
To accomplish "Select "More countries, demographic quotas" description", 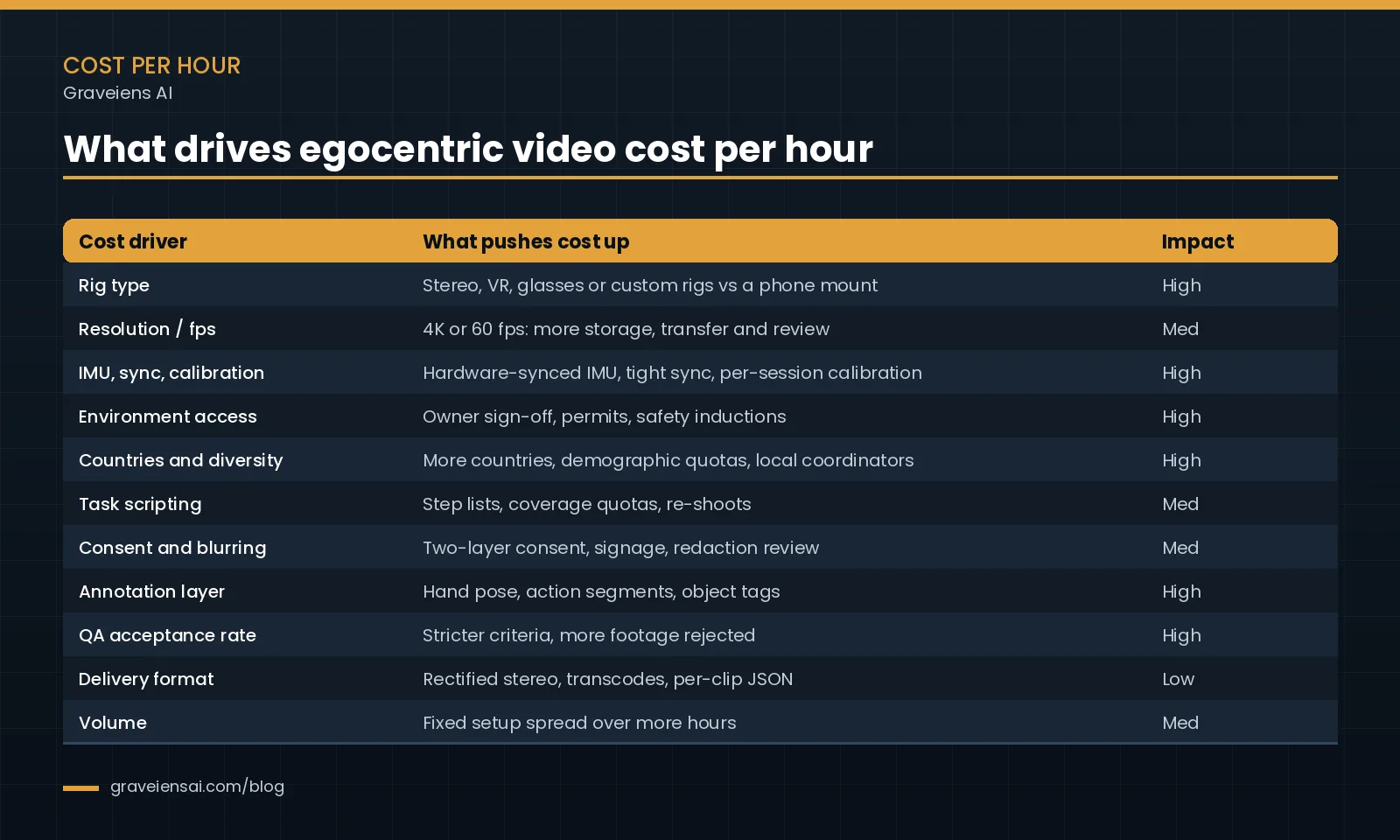I will tap(668, 460).
